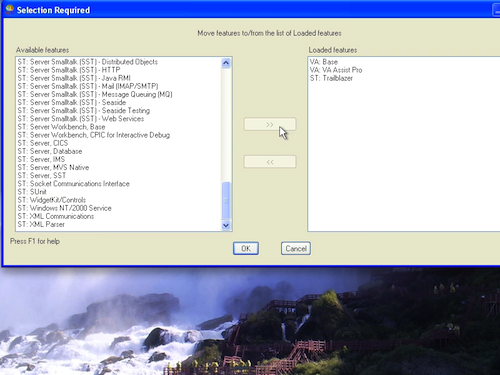The width and height of the screenshot is (500, 375).
Task: Select ST: Windows NT/2000 Service entry
Action: point(64,208)
